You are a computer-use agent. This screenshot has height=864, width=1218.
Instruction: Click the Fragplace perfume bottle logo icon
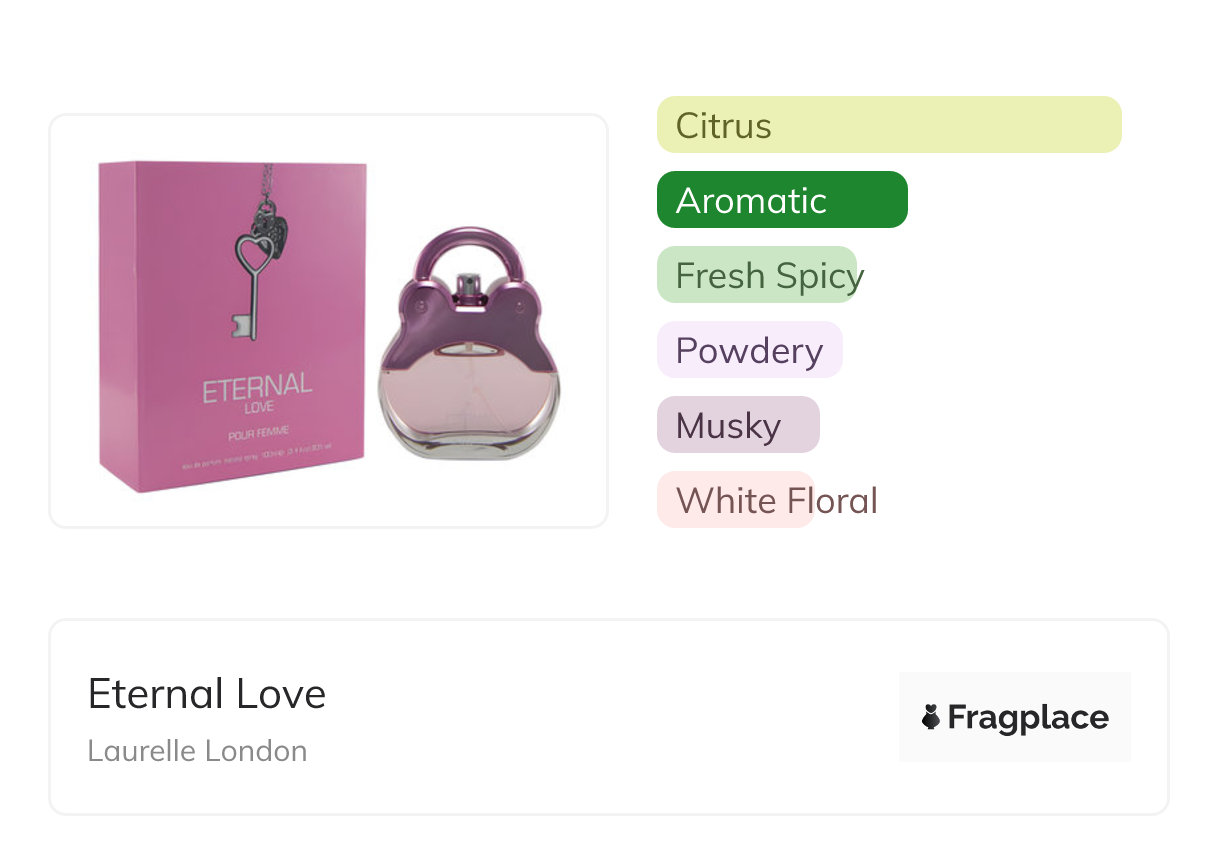(x=931, y=717)
